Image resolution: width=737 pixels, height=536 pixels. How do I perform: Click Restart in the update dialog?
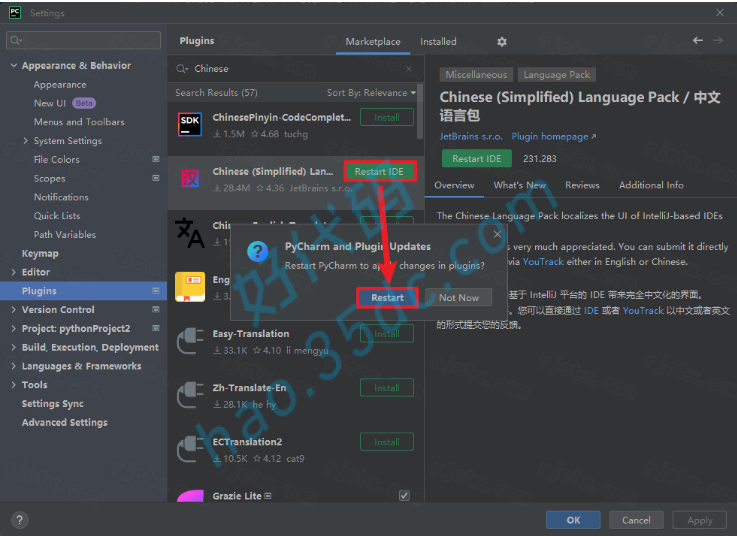click(x=387, y=298)
